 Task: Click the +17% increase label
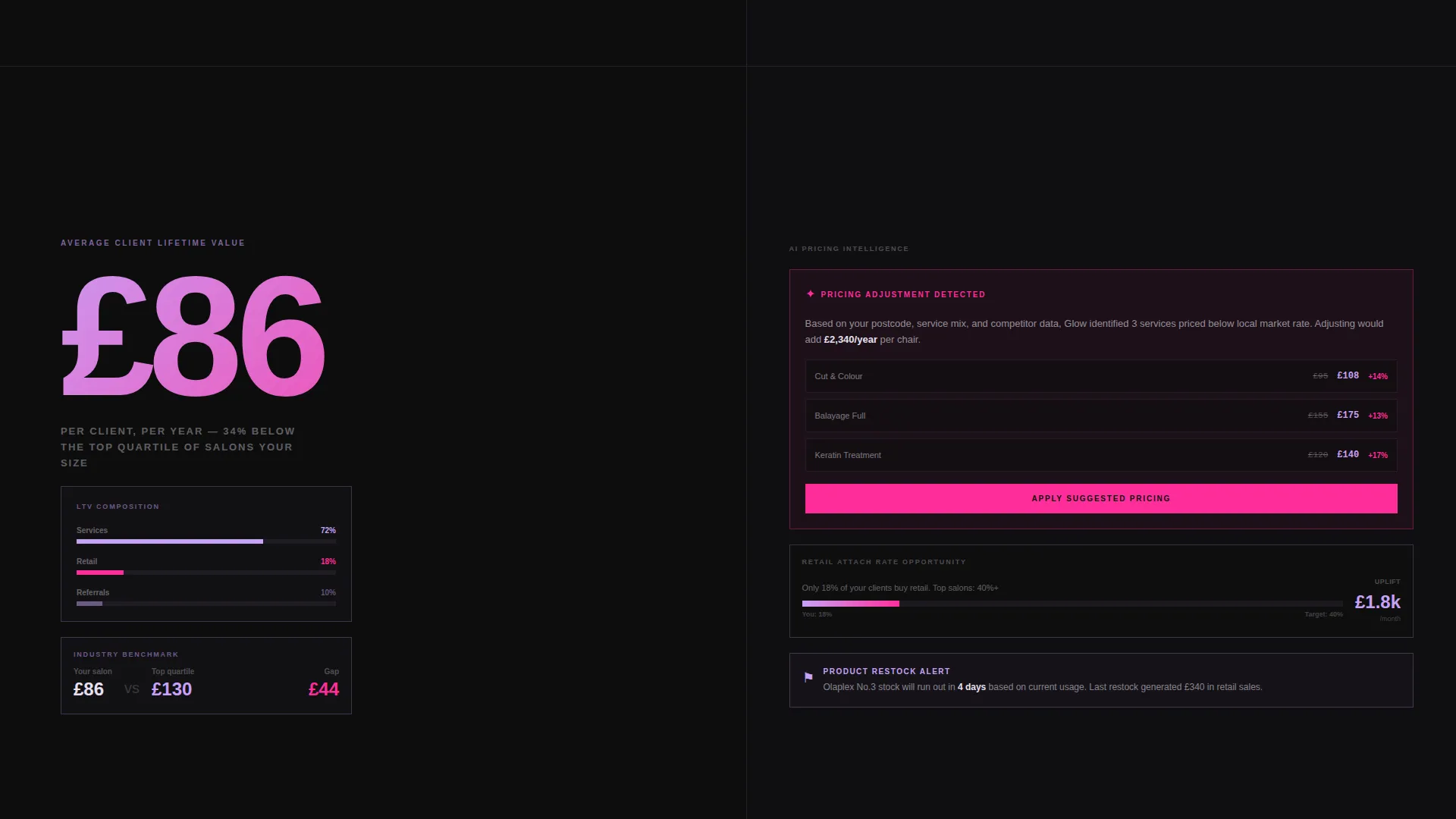(1378, 455)
